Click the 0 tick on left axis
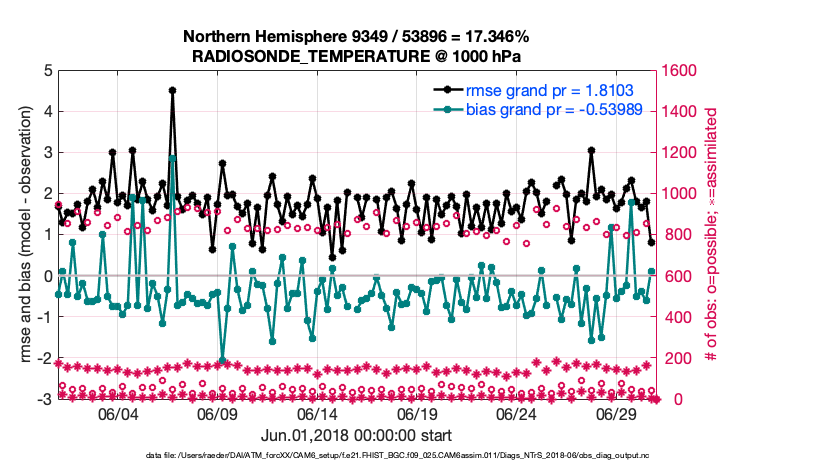The image size is (830, 470). pyautogui.click(x=47, y=276)
